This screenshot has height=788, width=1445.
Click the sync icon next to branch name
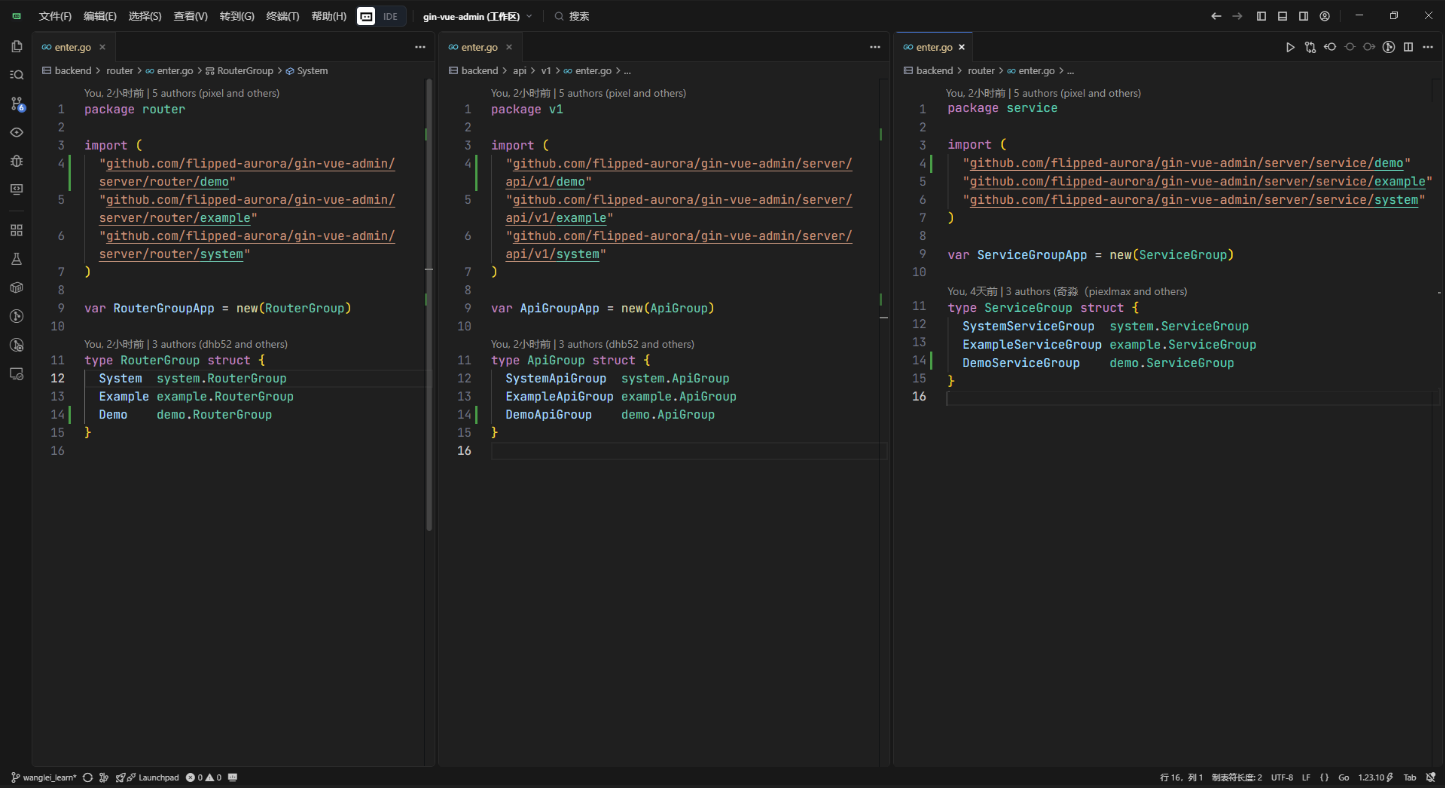click(88, 777)
